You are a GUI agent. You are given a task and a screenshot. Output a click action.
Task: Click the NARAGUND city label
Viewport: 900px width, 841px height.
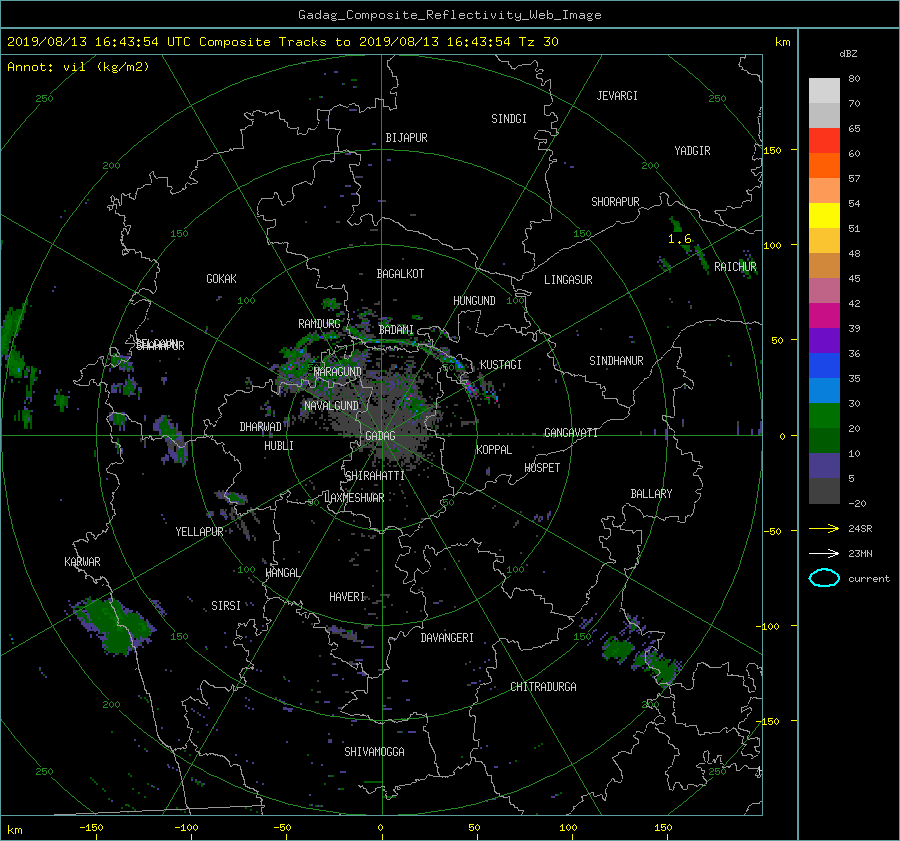pyautogui.click(x=338, y=372)
